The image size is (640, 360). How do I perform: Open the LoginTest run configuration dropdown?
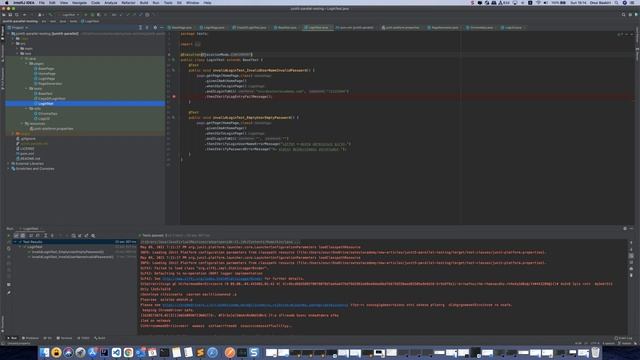[70, 15]
